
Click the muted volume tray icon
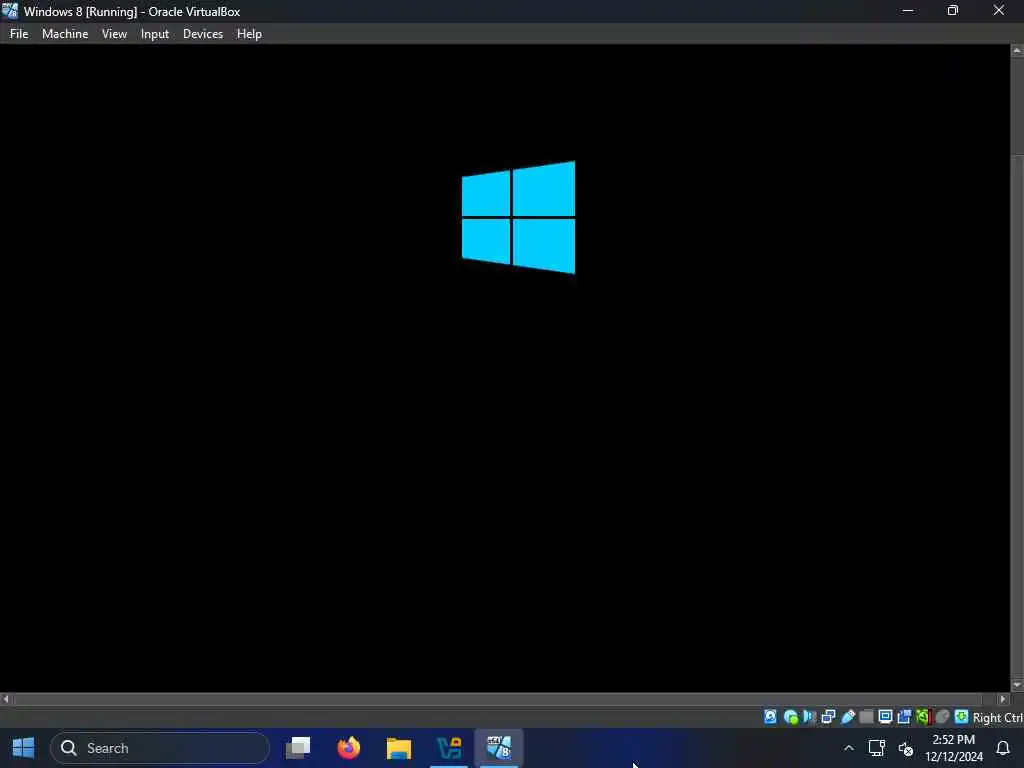pyautogui.click(x=906, y=748)
